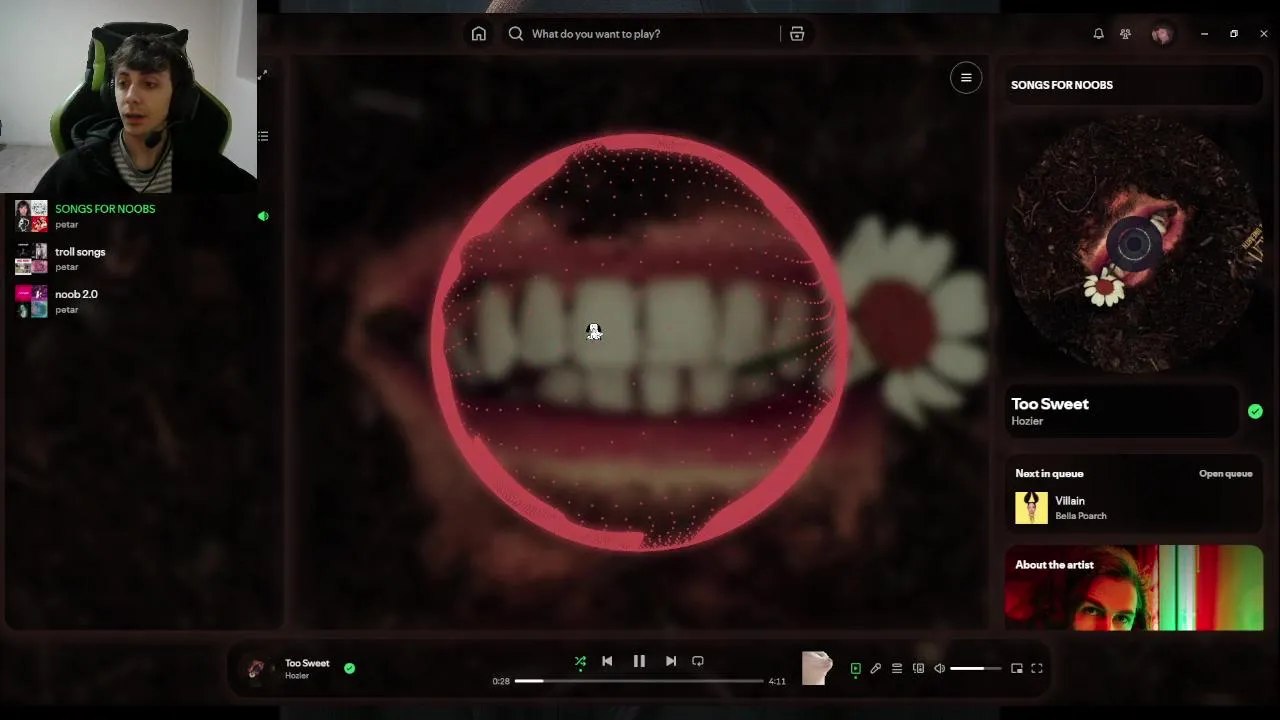Viewport: 1280px width, 720px height.
Task: Click the 'Next in queue' heading
Action: (1049, 474)
